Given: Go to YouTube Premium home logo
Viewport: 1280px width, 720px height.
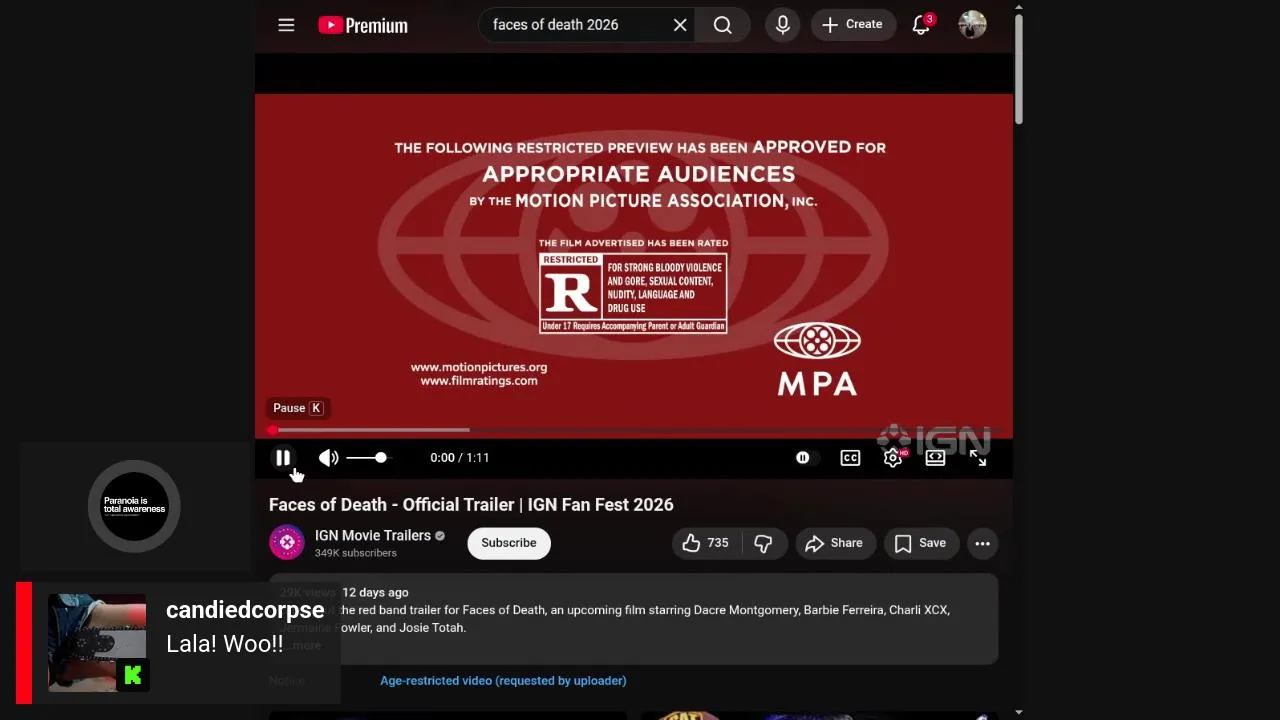Looking at the screenshot, I should pyautogui.click(x=363, y=25).
